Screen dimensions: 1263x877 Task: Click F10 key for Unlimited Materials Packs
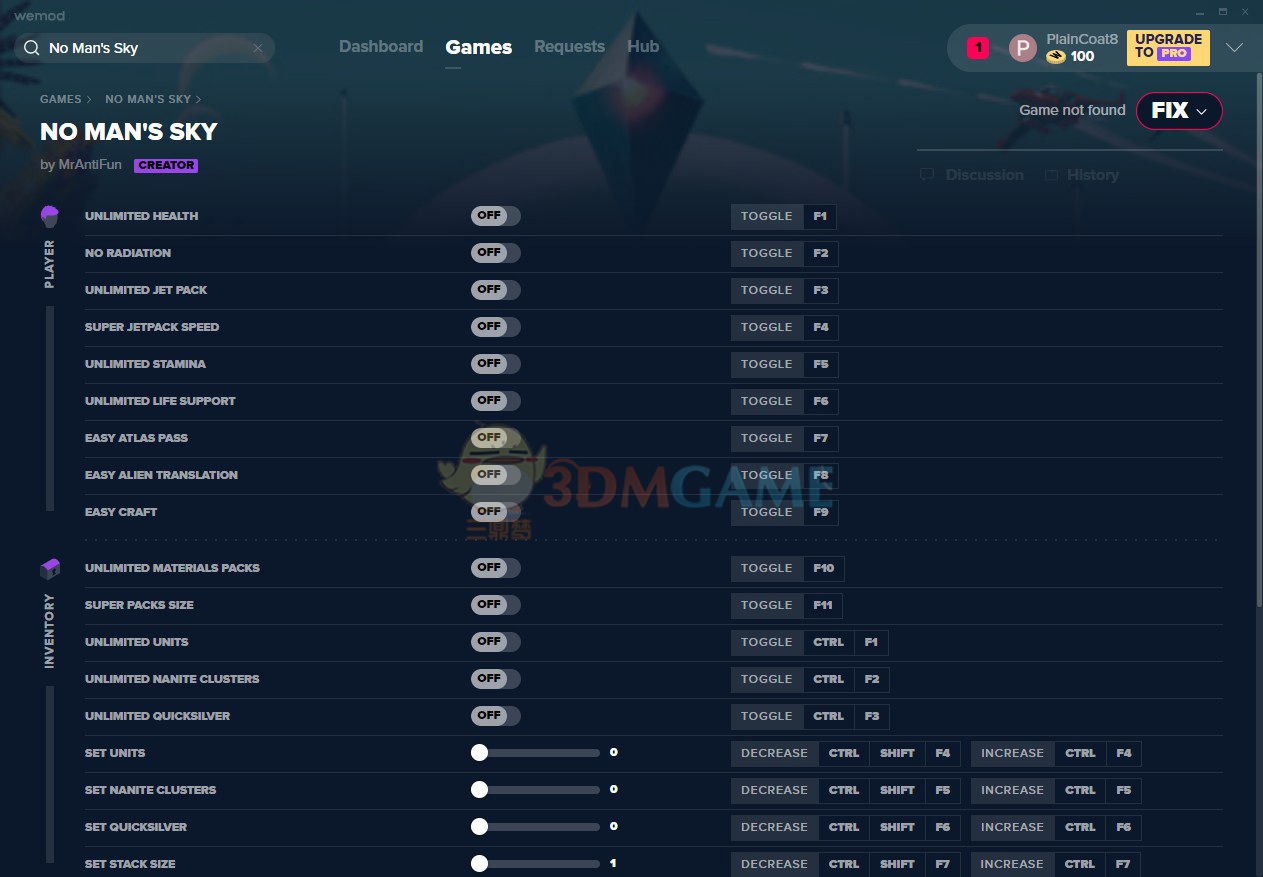click(824, 568)
